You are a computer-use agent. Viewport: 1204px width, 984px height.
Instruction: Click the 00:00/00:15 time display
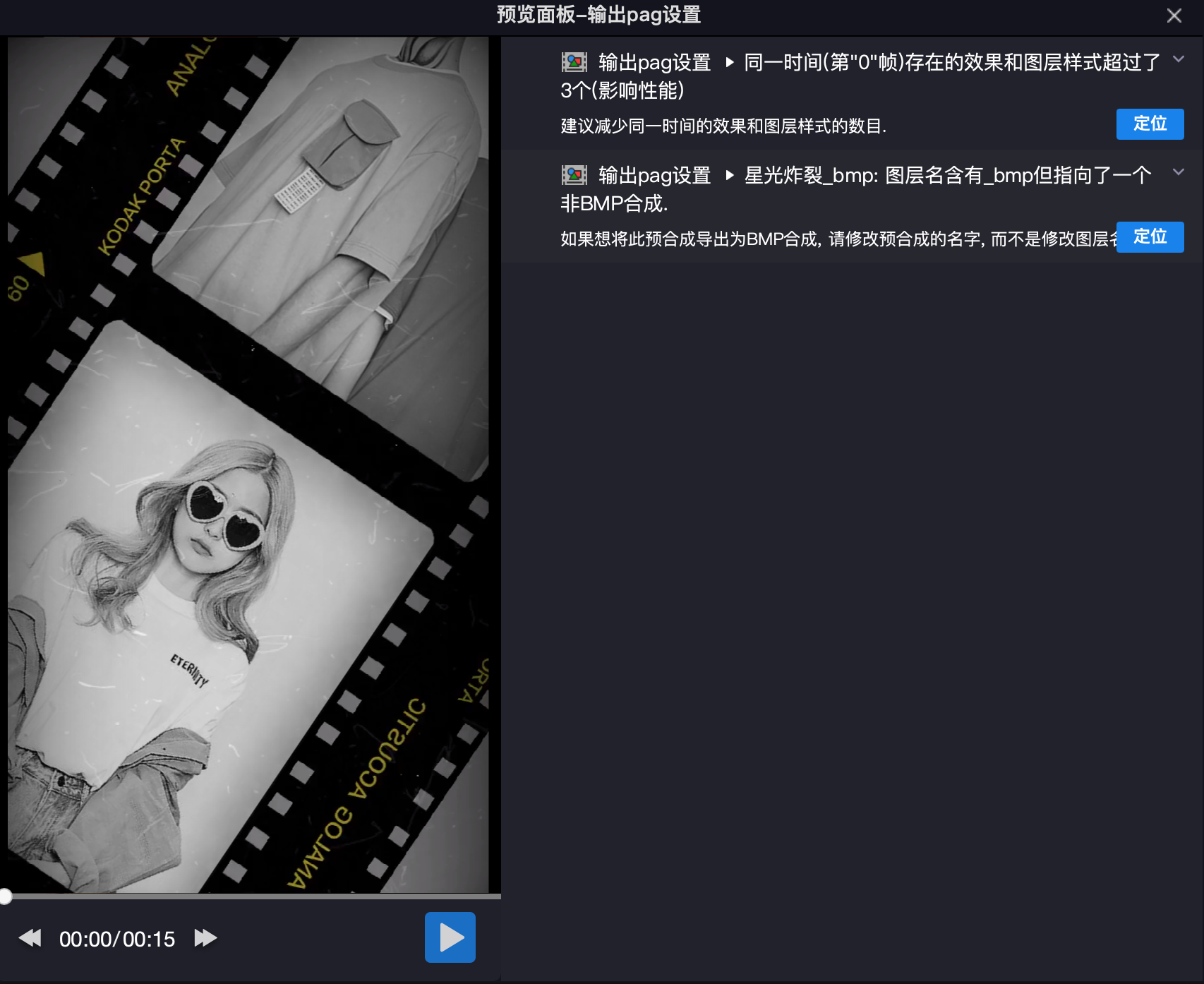117,939
